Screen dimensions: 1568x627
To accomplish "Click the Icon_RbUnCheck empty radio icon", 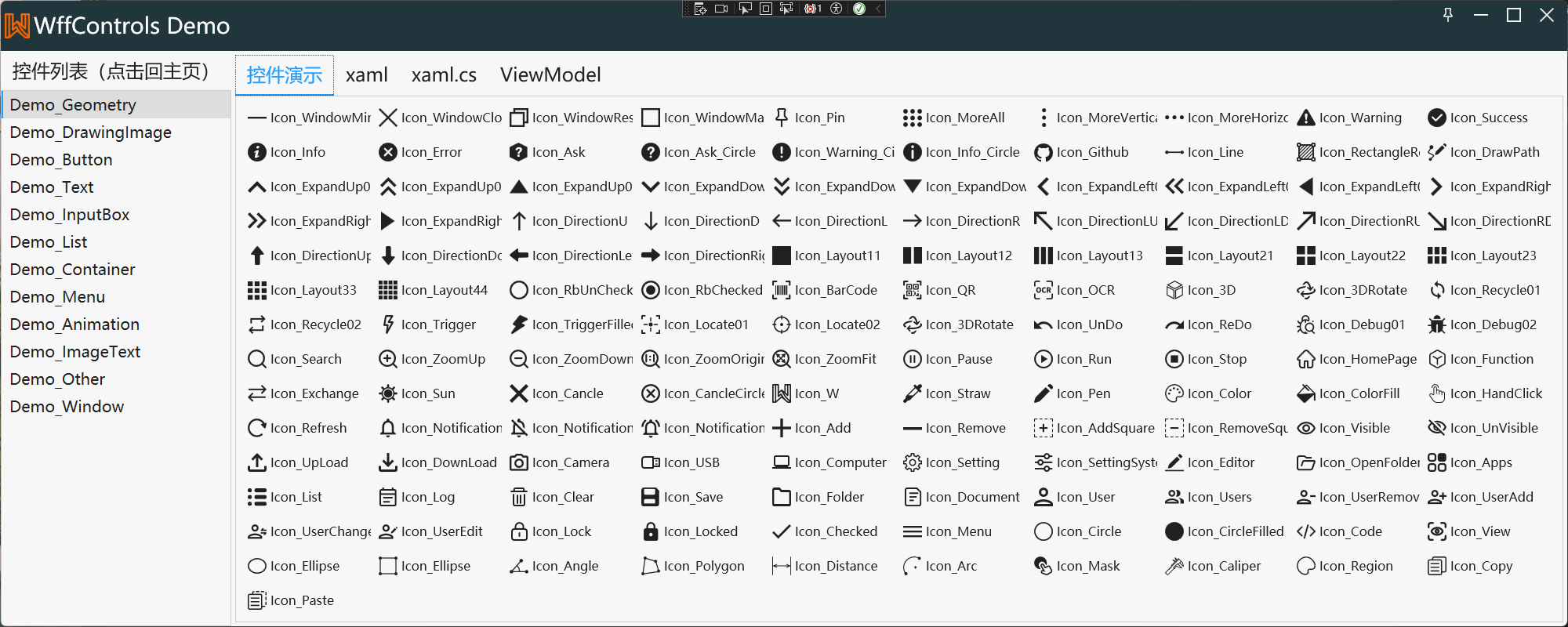I will tap(518, 290).
